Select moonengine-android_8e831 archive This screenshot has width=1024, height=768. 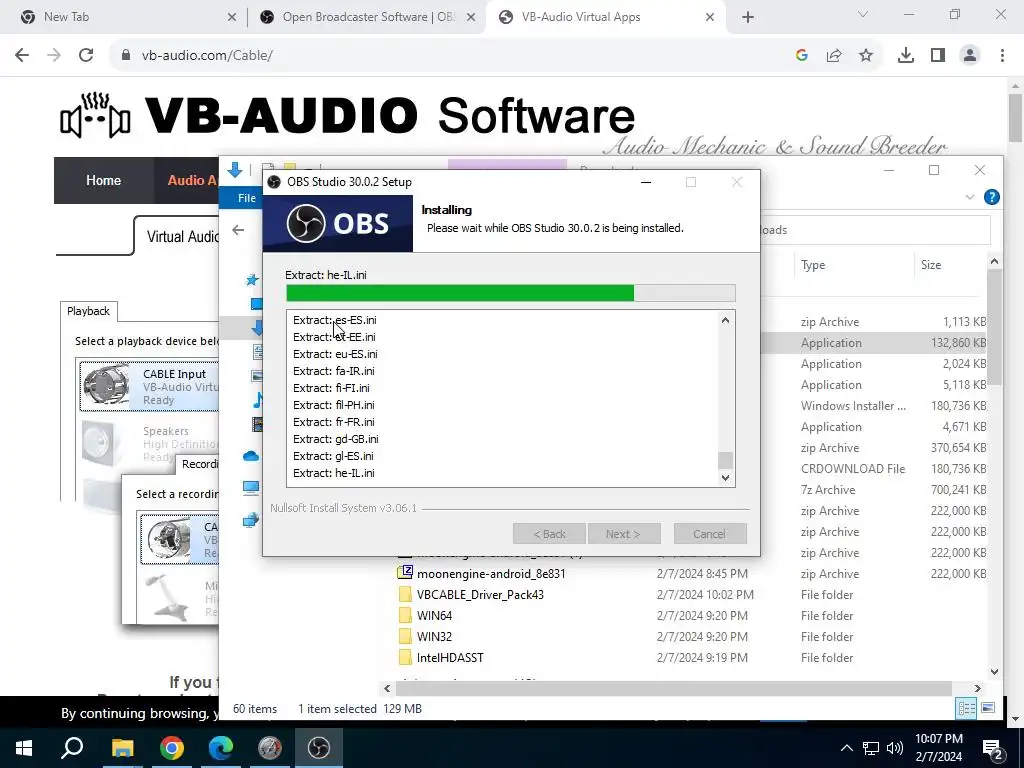click(491, 573)
